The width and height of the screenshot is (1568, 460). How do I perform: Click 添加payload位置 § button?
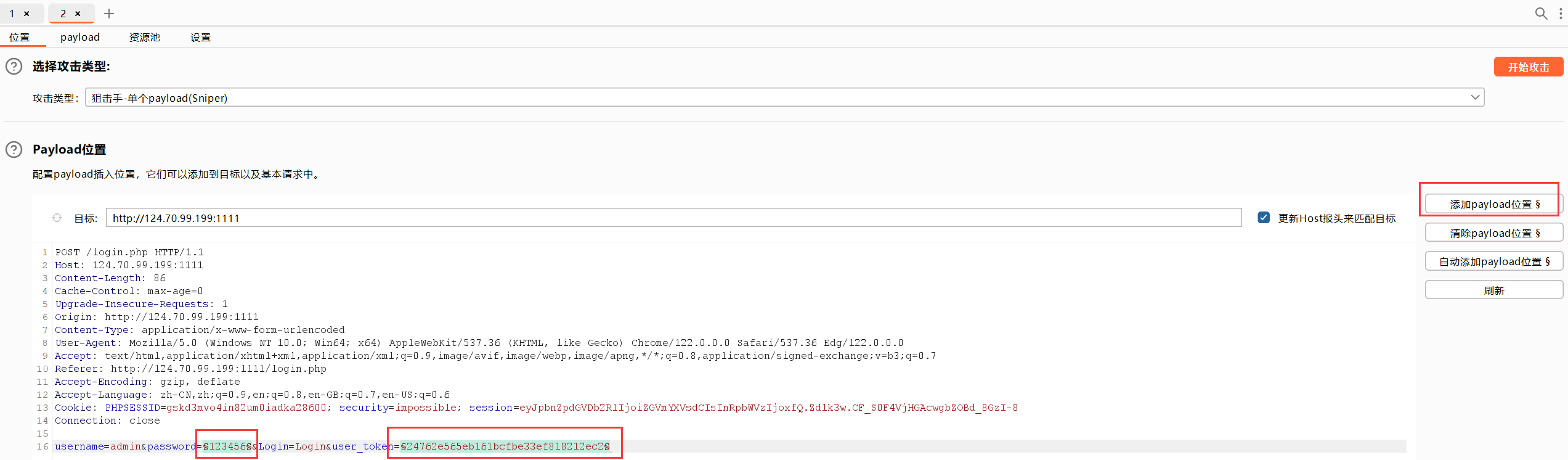1493,204
